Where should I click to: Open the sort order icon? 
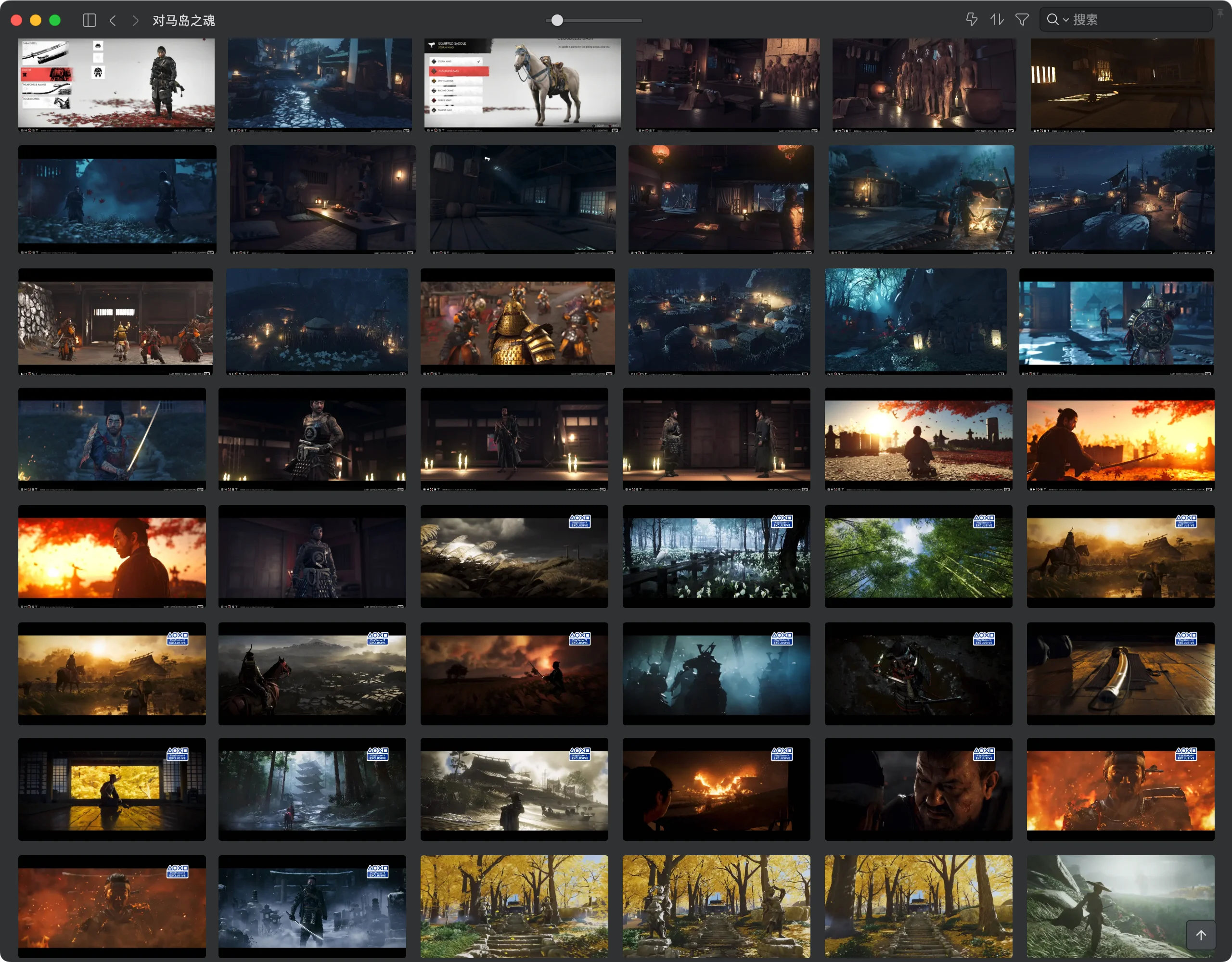pos(997,20)
